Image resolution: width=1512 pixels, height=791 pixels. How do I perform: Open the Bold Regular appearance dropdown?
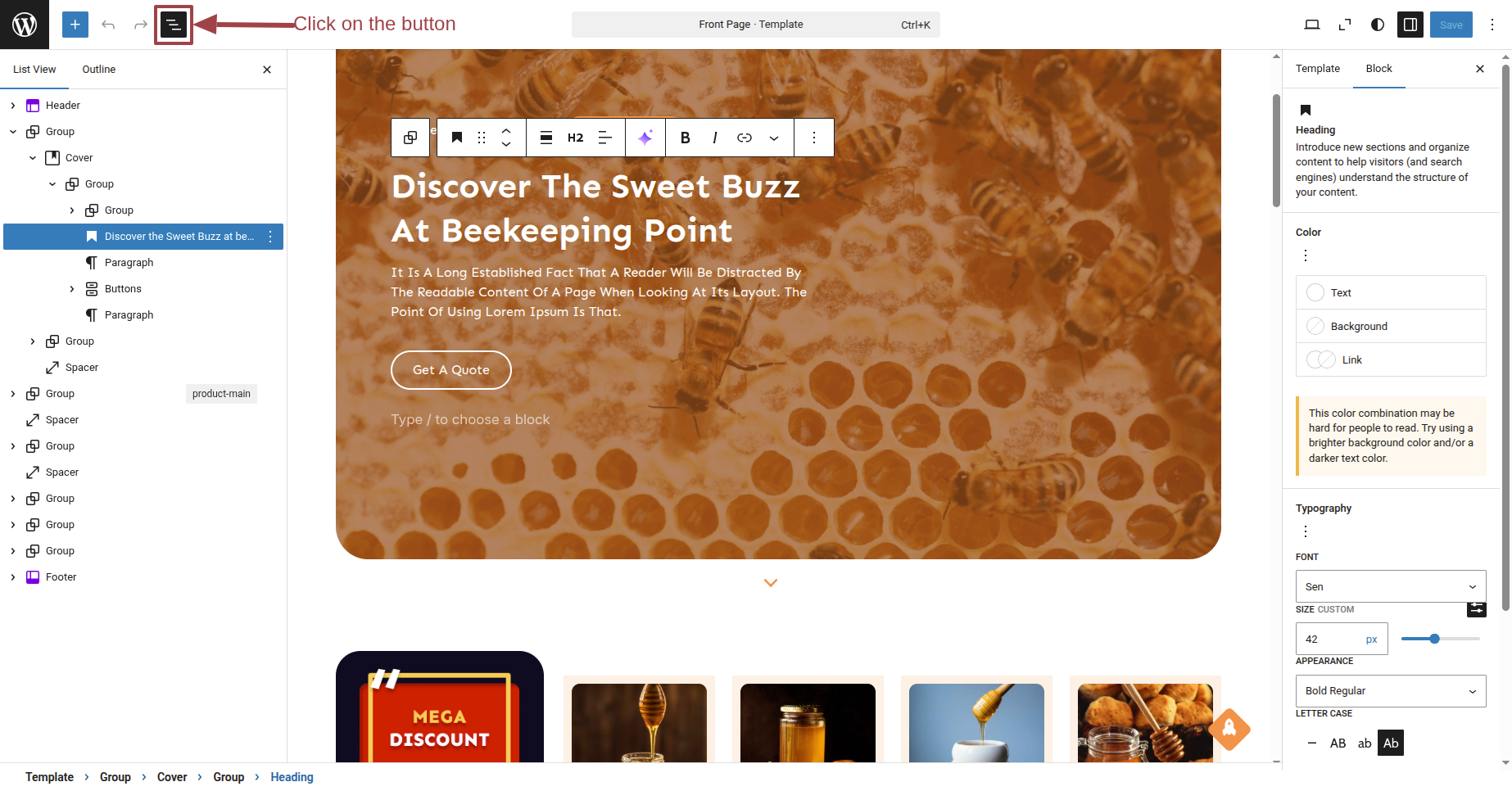tap(1391, 691)
